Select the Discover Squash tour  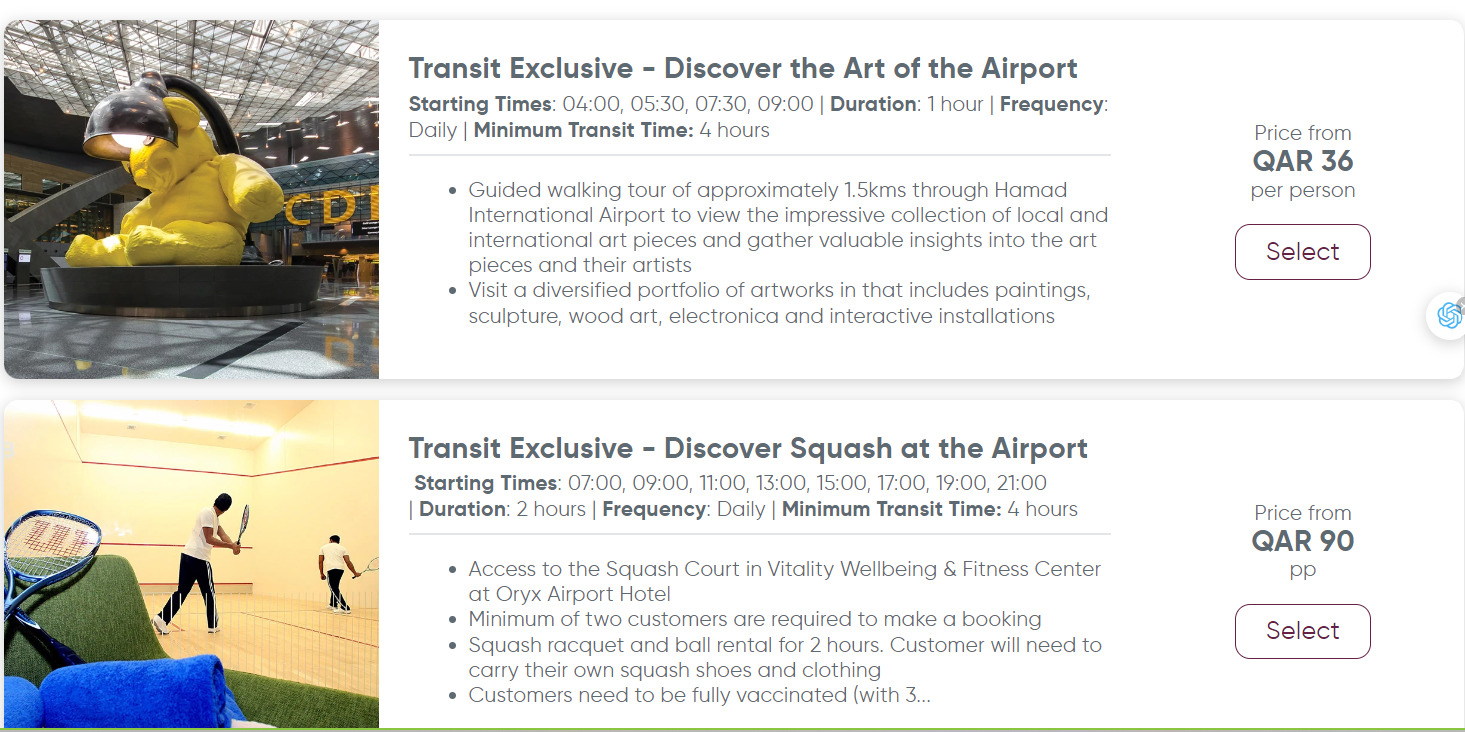pos(1302,631)
